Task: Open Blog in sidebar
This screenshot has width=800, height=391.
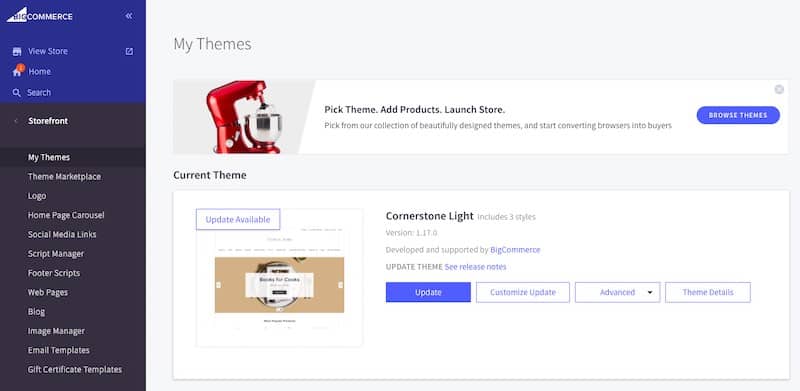Action: point(36,311)
